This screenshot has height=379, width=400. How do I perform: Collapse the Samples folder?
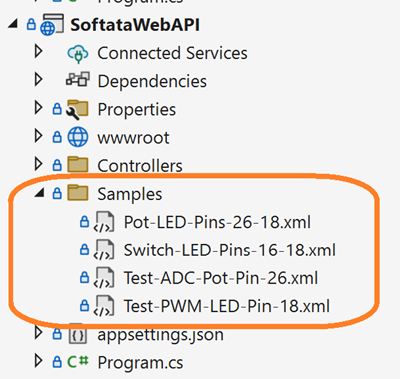[40, 192]
